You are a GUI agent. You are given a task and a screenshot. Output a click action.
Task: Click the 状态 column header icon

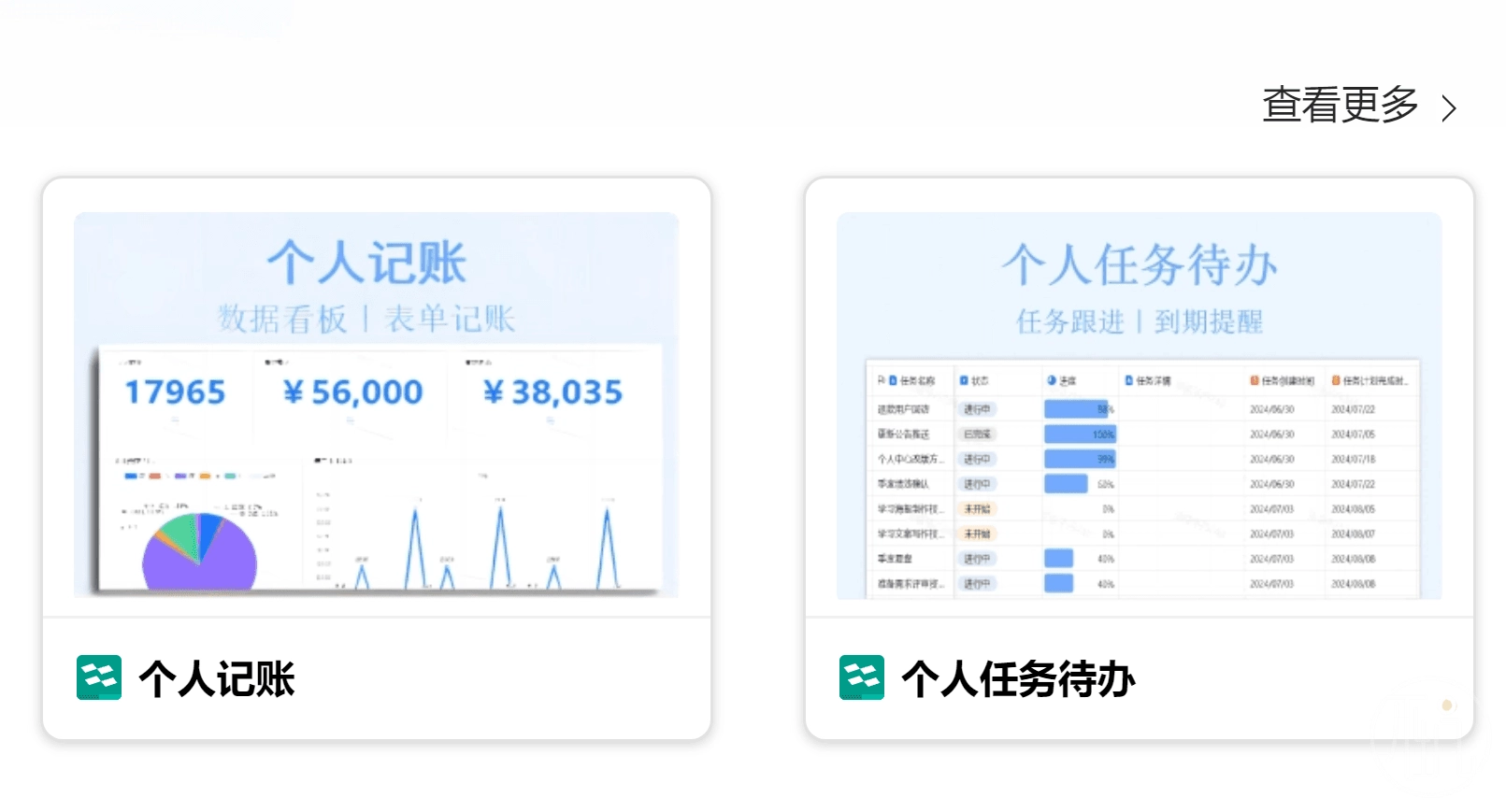point(964,380)
